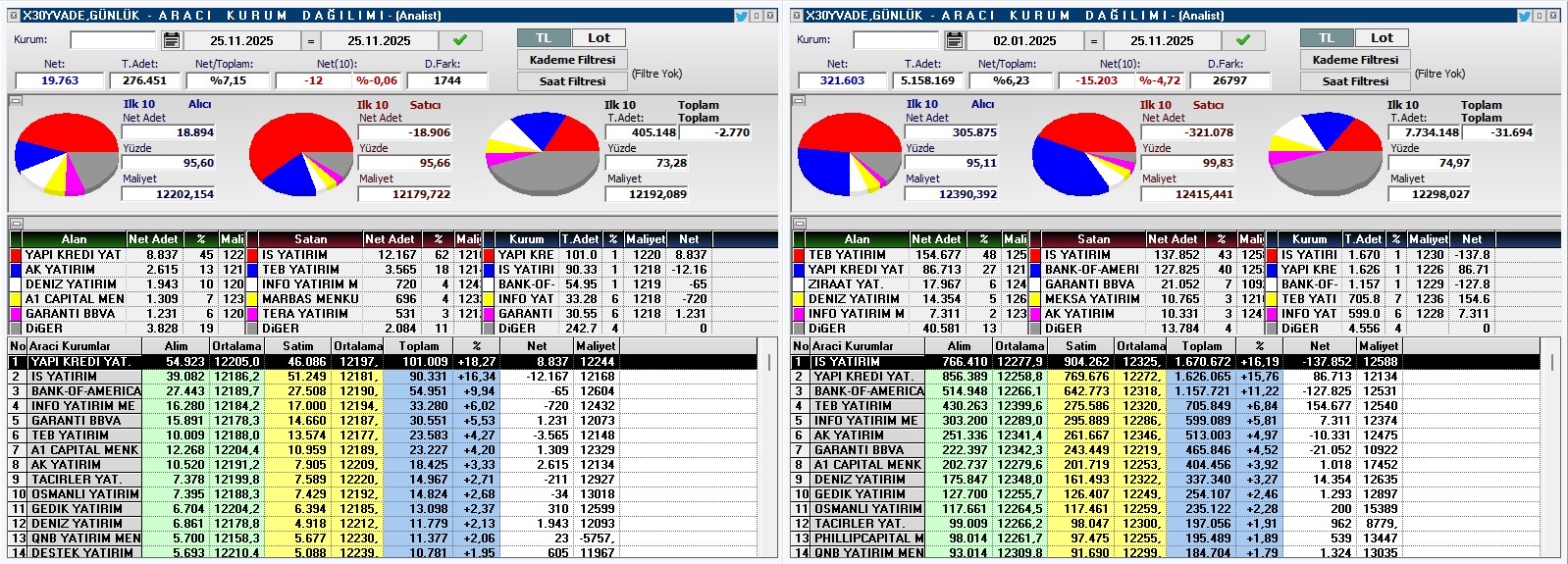Click the Twitter bird icon in the left window

point(742,16)
